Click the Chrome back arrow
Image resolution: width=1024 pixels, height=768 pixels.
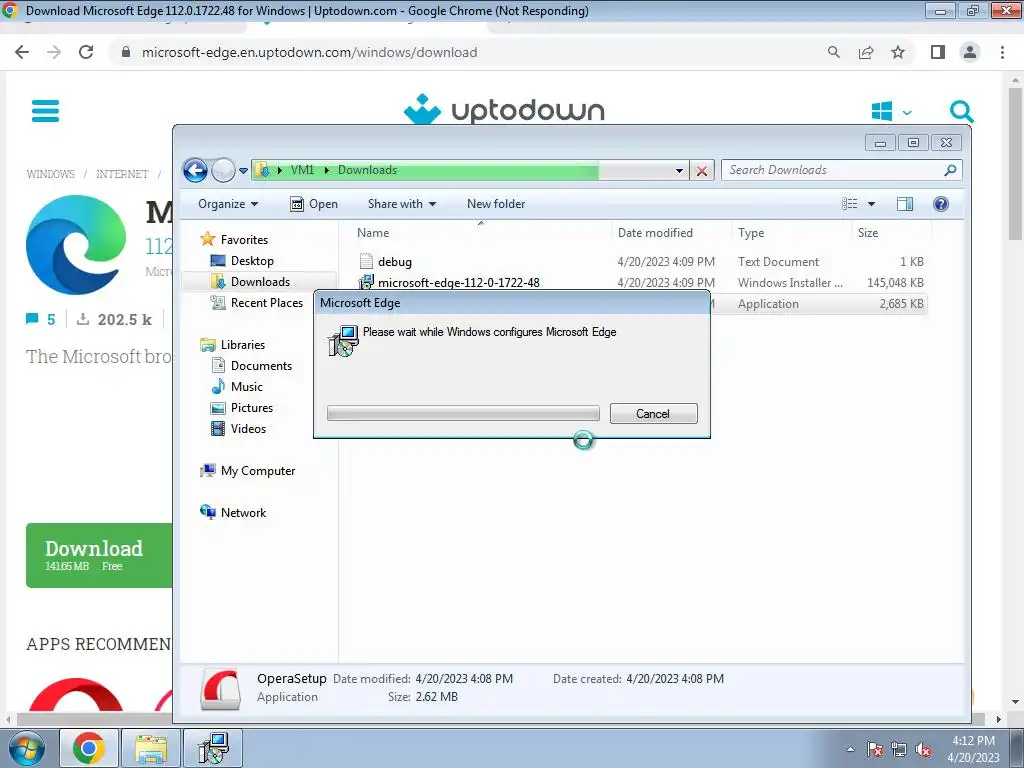22,52
